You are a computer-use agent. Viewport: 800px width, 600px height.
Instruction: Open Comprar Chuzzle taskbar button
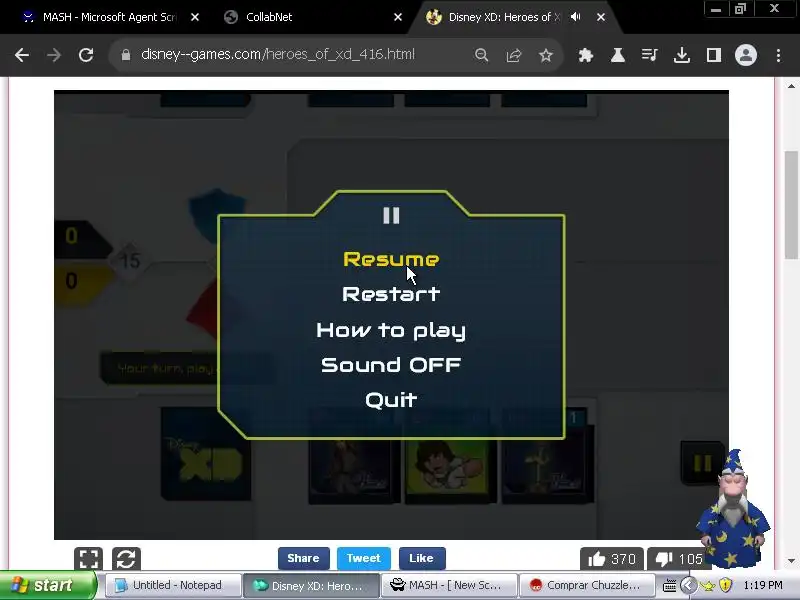[x=587, y=585]
